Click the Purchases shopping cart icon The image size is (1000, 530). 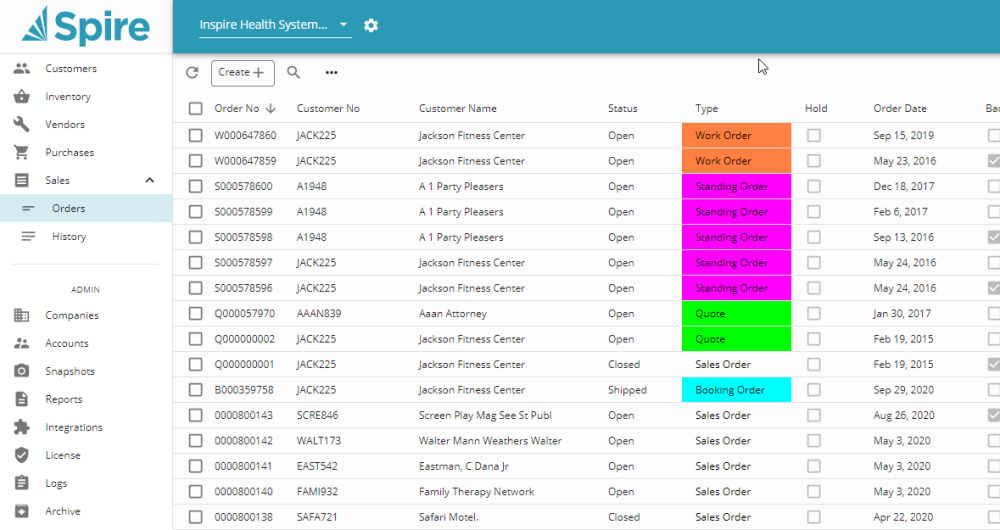click(x=22, y=152)
